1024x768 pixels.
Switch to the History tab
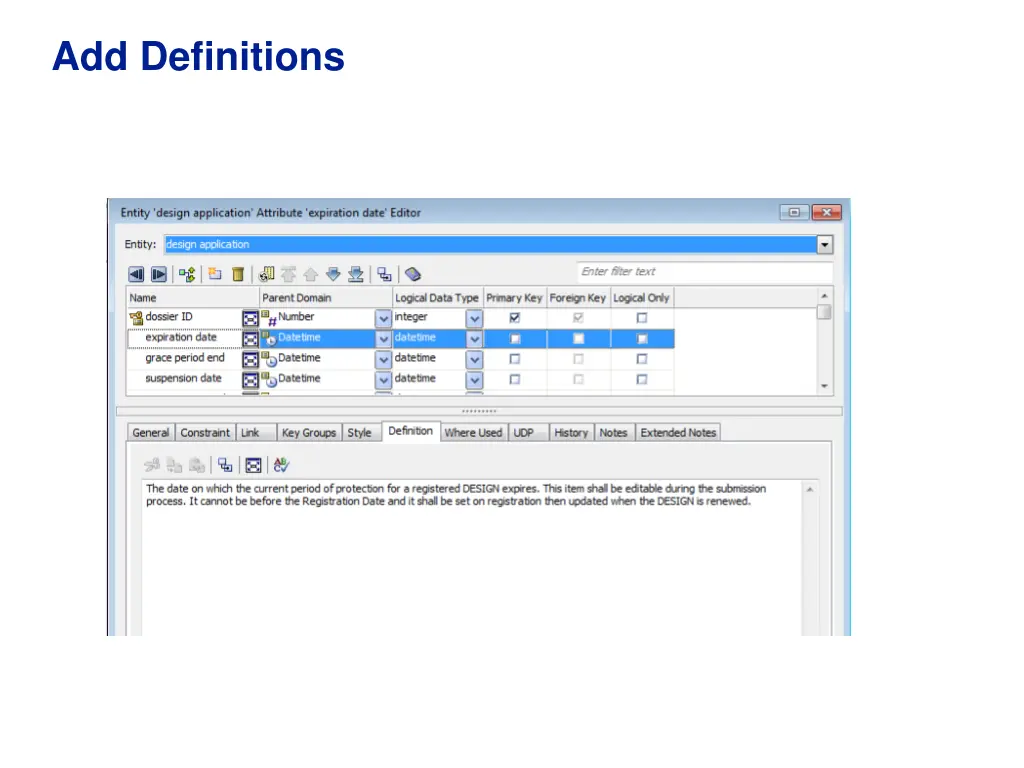(571, 432)
